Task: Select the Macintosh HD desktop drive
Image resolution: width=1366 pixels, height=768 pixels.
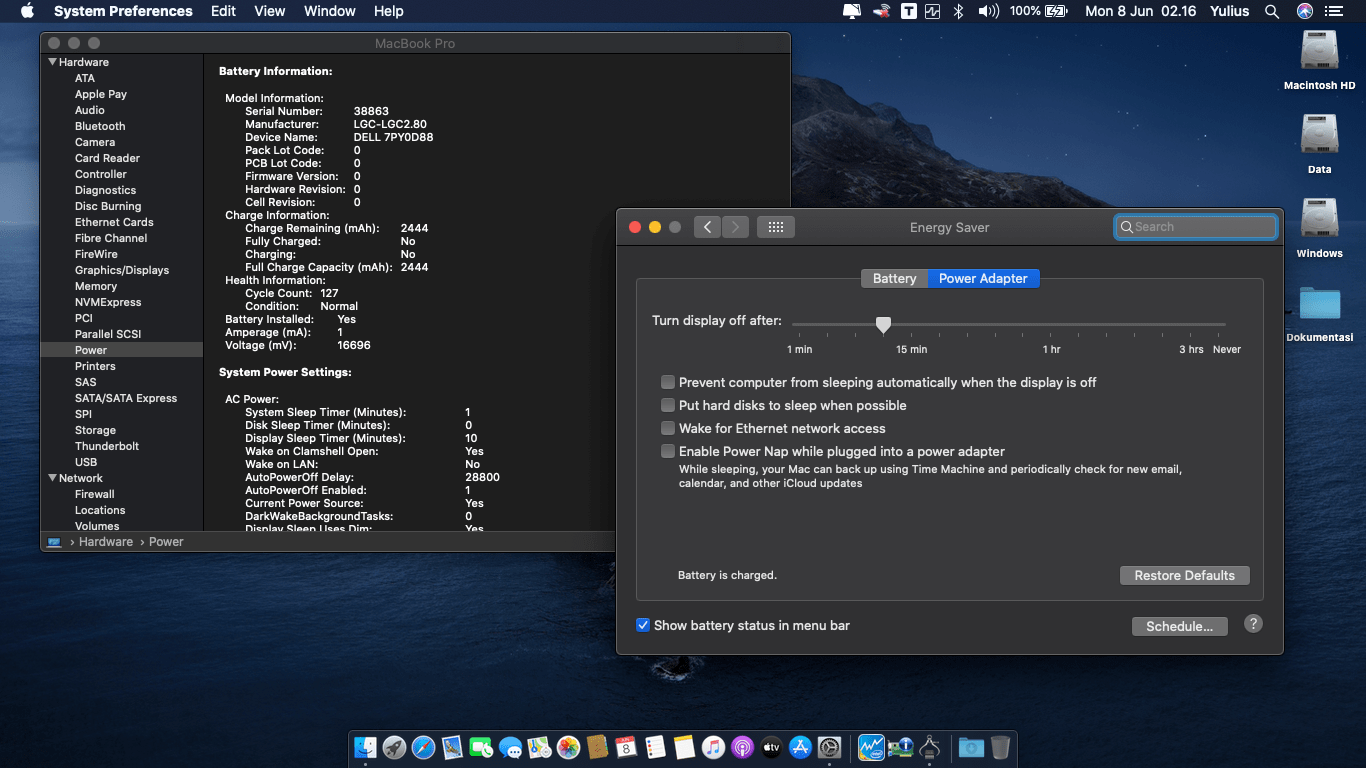Action: tap(1320, 60)
